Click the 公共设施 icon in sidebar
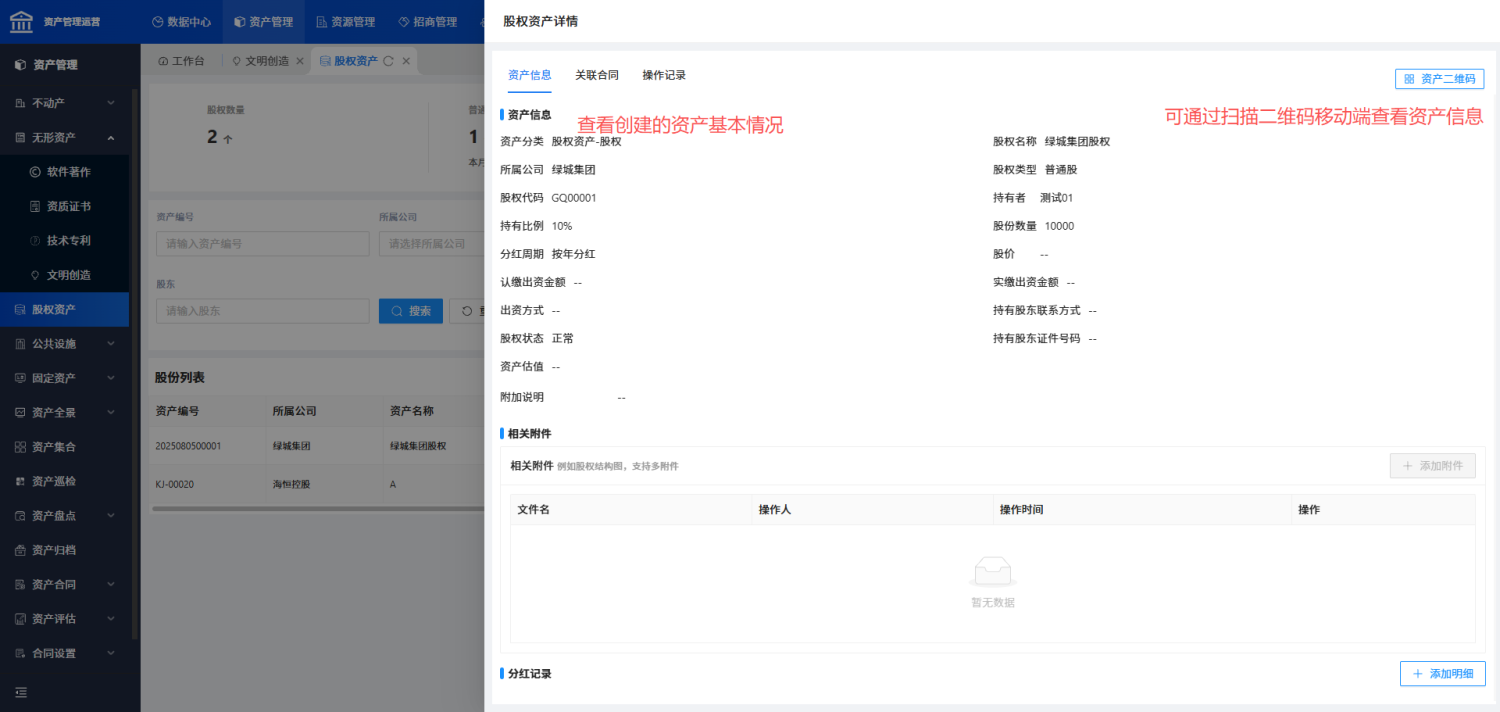 coord(20,344)
